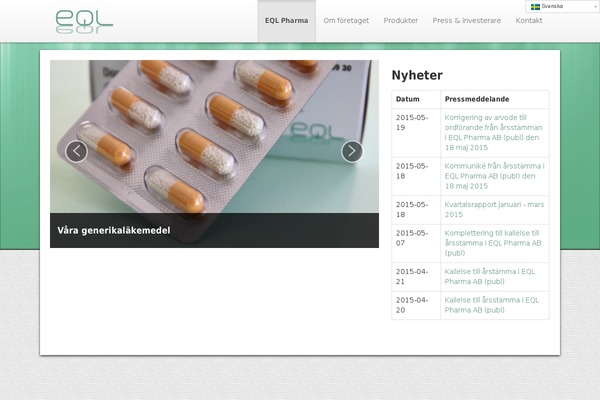This screenshot has height=400, width=600.
Task: Open the Svenska language dropdown
Action: pyautogui.click(x=562, y=7)
